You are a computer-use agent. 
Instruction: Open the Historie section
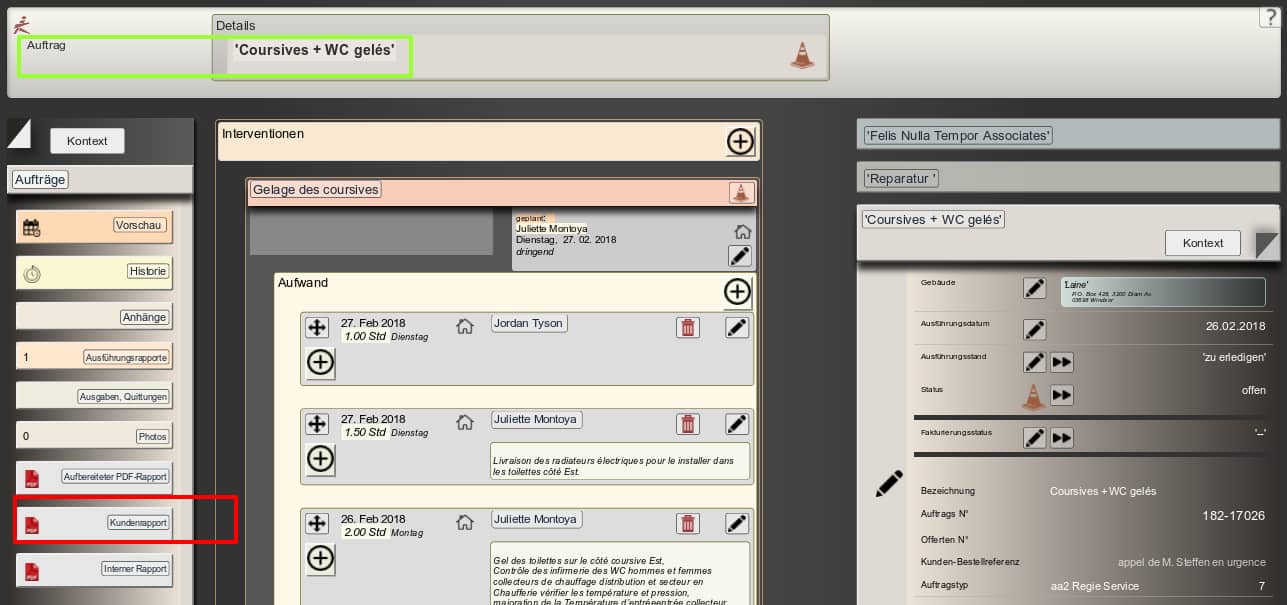tap(147, 271)
